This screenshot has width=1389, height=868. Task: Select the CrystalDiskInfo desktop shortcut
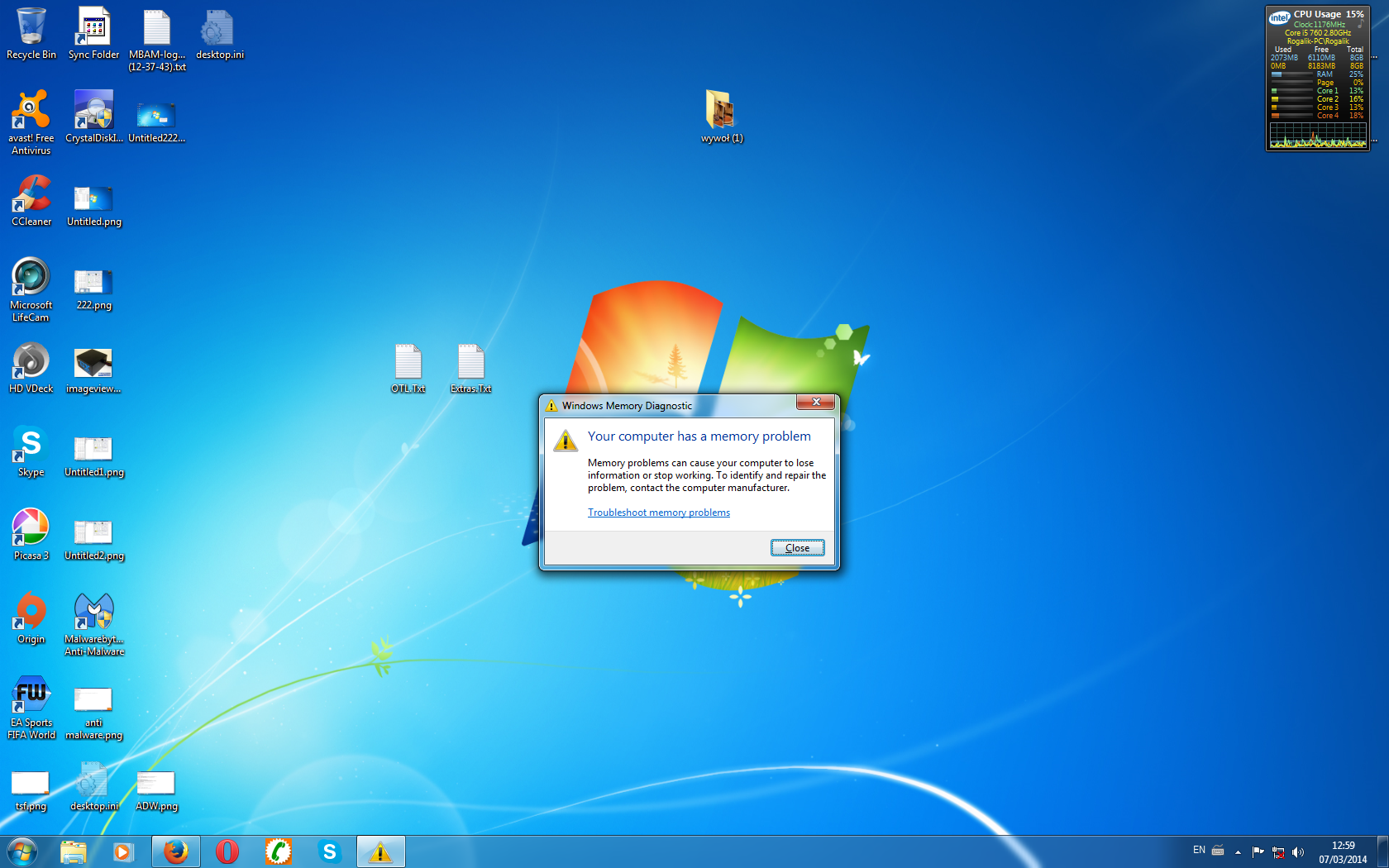coord(93,117)
